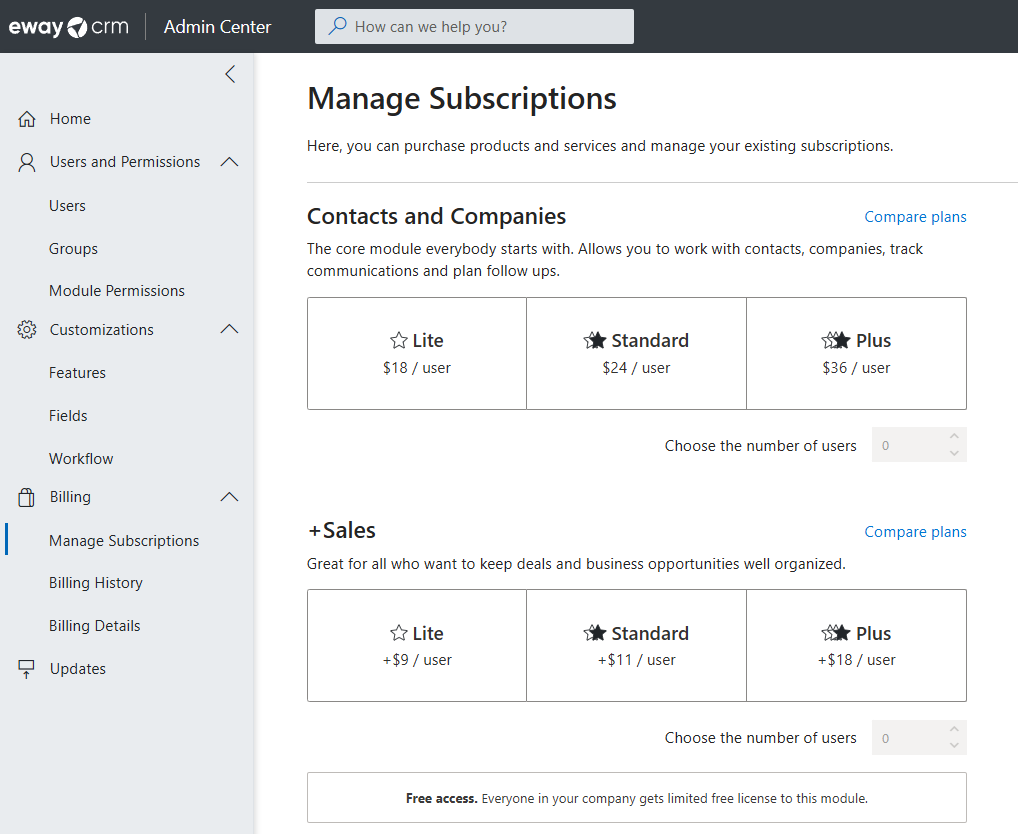Select Contacts Standard plan at $24 per user

pos(636,354)
